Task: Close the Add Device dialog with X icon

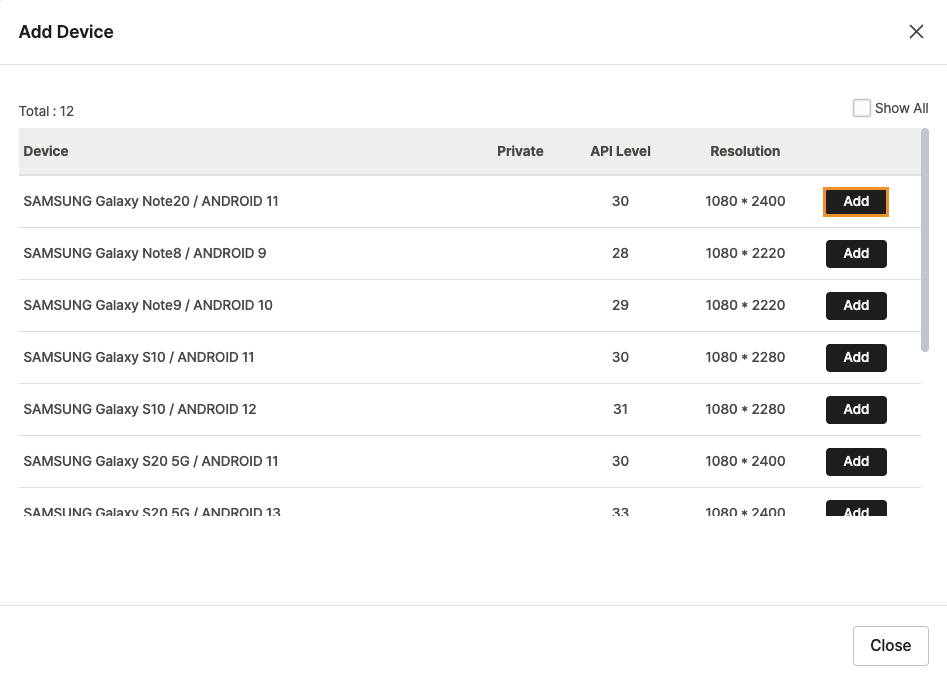Action: tap(916, 31)
